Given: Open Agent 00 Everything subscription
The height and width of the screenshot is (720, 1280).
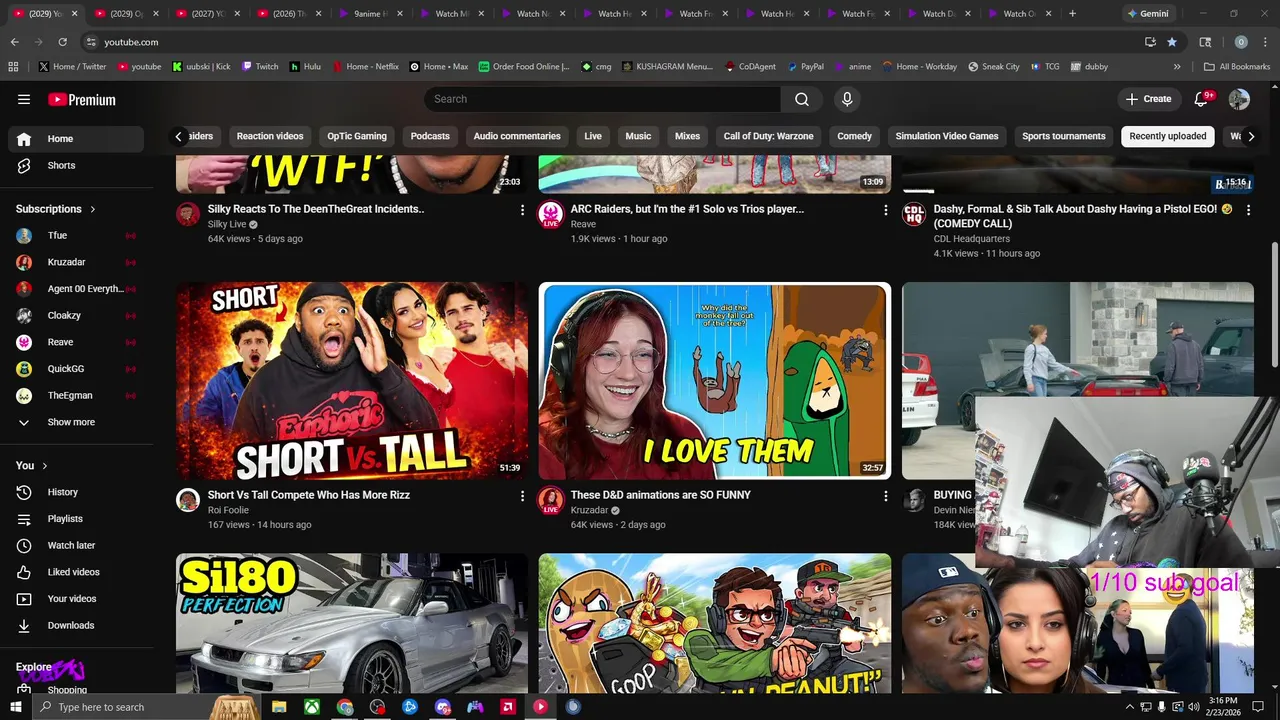Looking at the screenshot, I should coord(76,289).
